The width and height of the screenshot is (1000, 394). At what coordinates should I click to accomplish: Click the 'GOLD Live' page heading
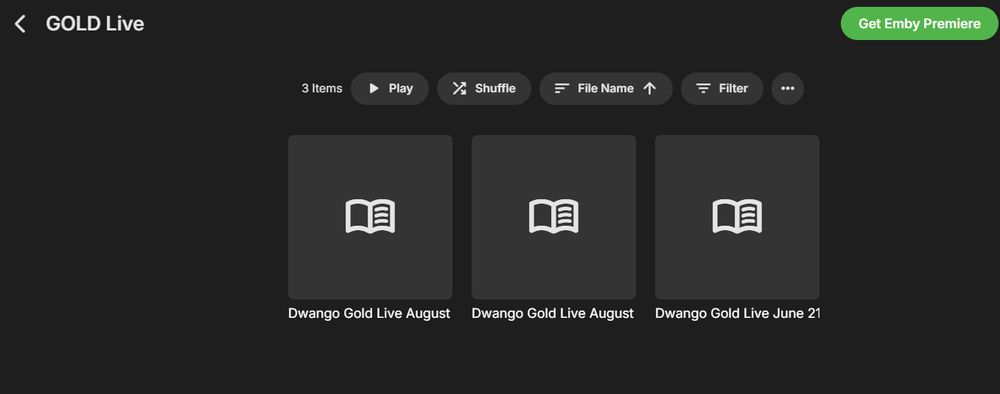95,24
